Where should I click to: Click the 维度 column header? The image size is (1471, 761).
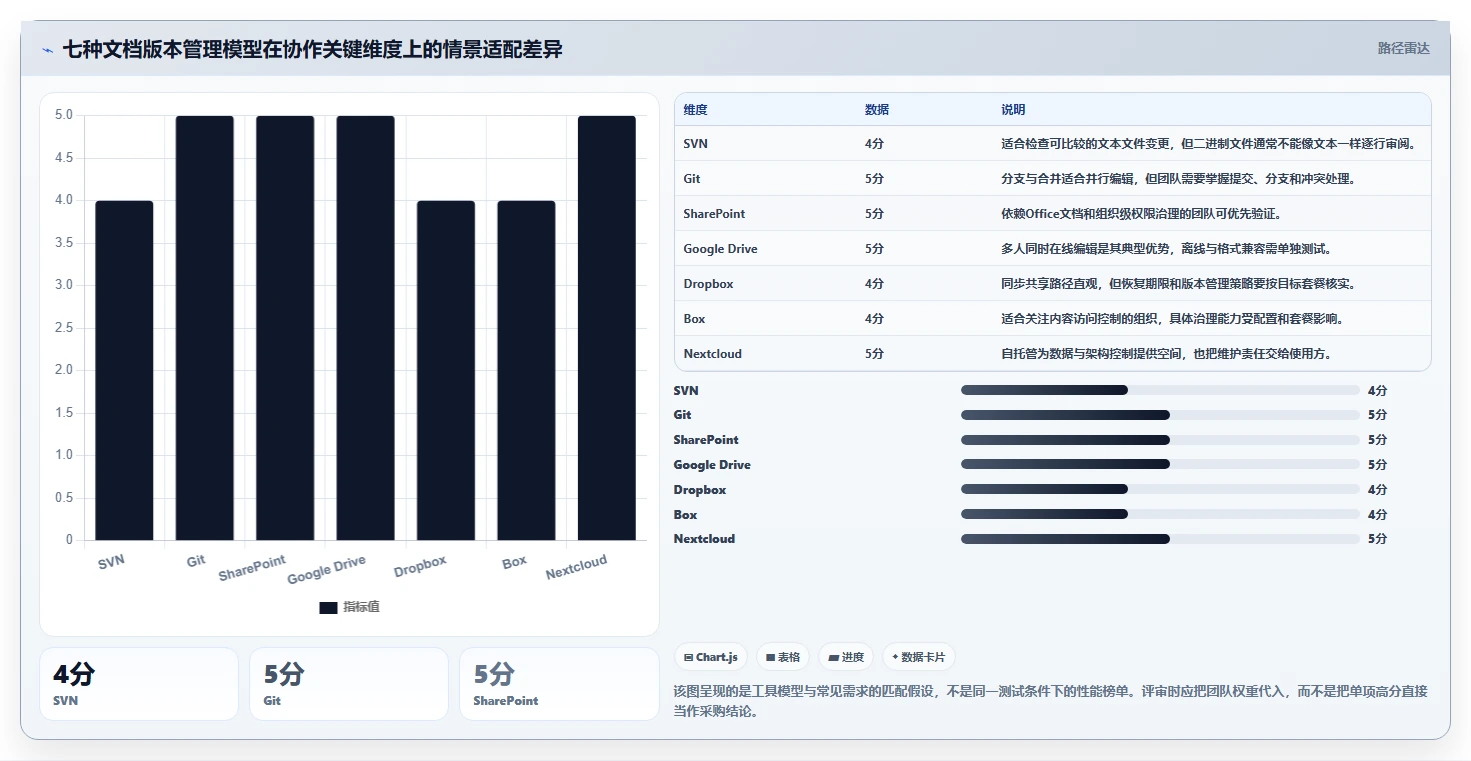click(x=695, y=110)
